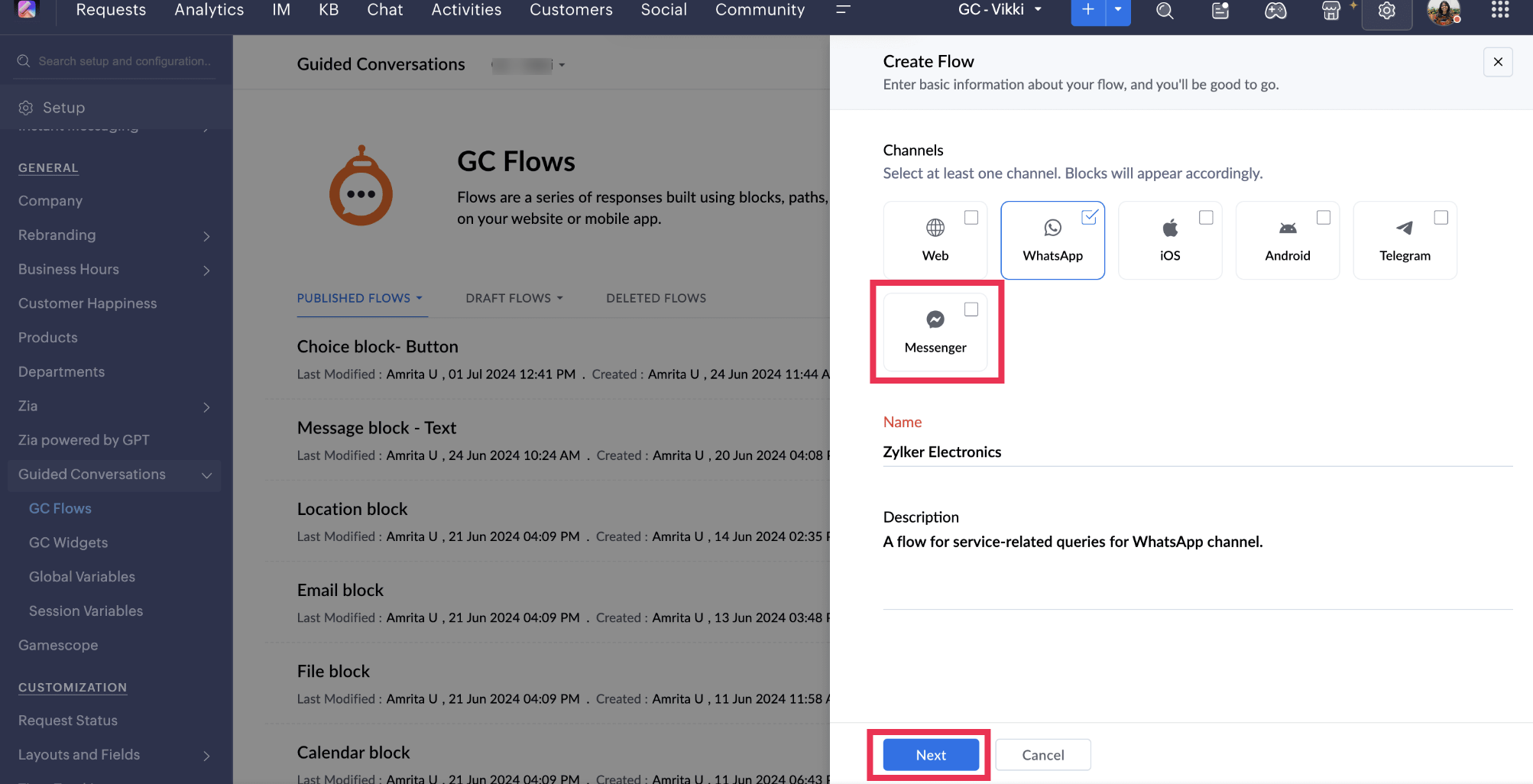Viewport: 1533px width, 784px height.
Task: Open the Social menu
Action: (663, 10)
